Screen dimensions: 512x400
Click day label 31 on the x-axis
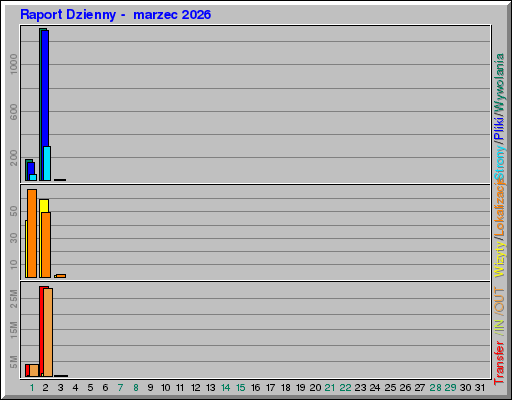point(480,388)
